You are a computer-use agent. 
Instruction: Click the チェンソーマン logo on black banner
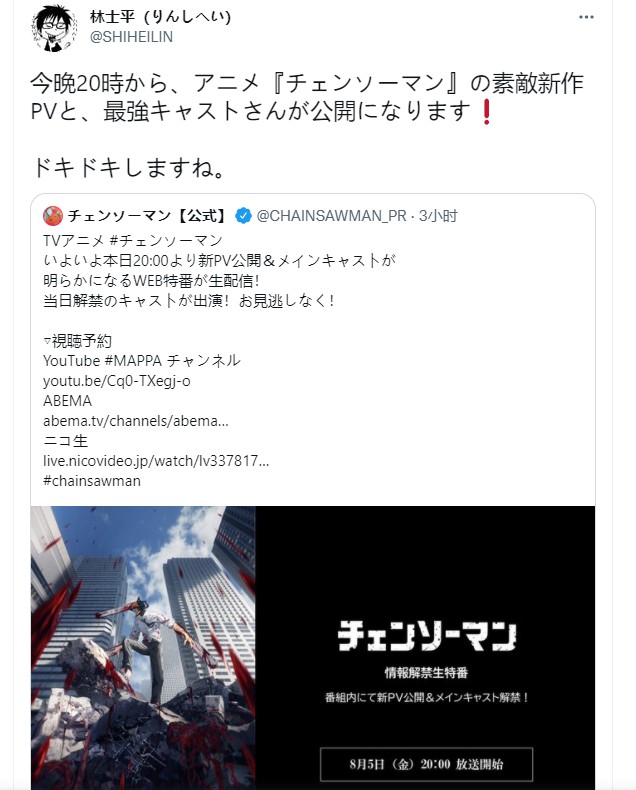pos(427,636)
